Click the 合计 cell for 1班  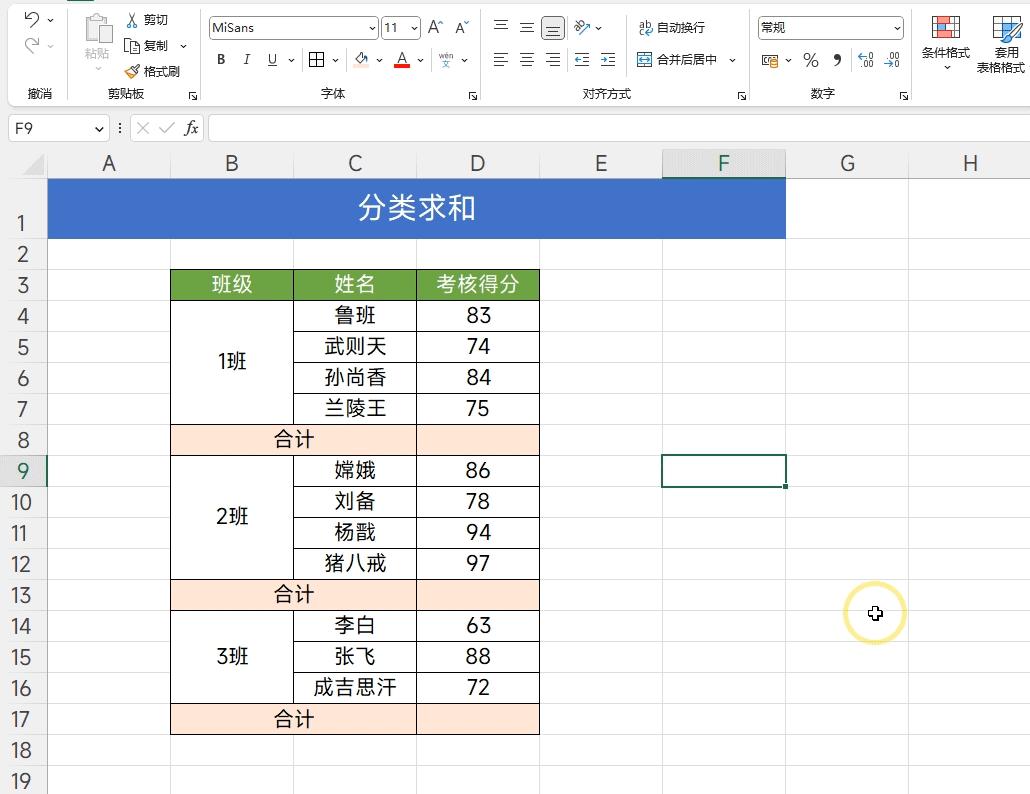tap(293, 439)
